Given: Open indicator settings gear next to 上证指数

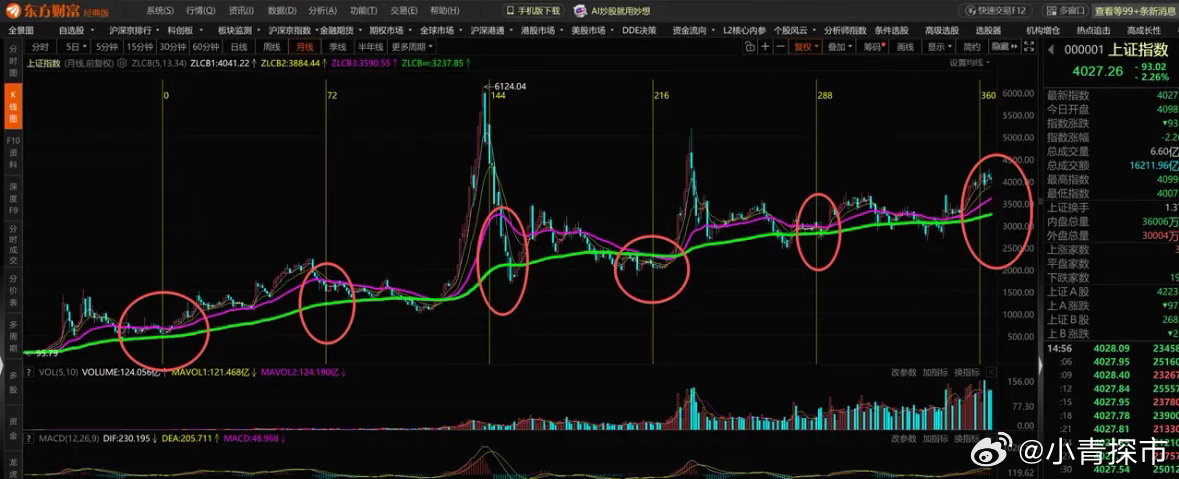Looking at the screenshot, I should (x=121, y=64).
